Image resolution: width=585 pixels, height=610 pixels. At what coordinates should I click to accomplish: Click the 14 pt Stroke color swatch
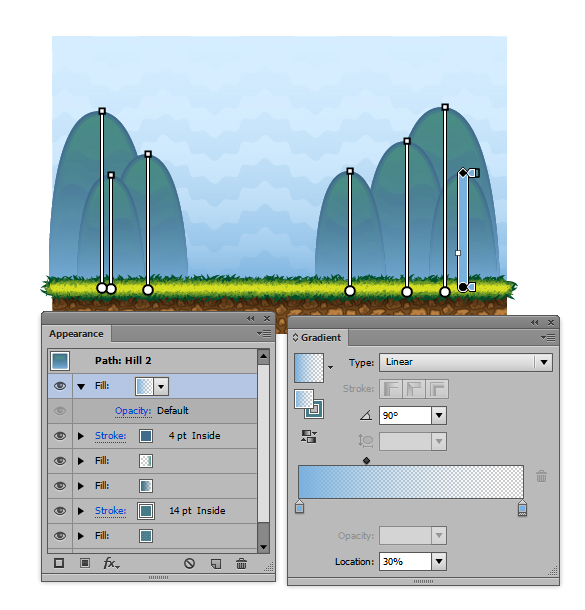146,511
